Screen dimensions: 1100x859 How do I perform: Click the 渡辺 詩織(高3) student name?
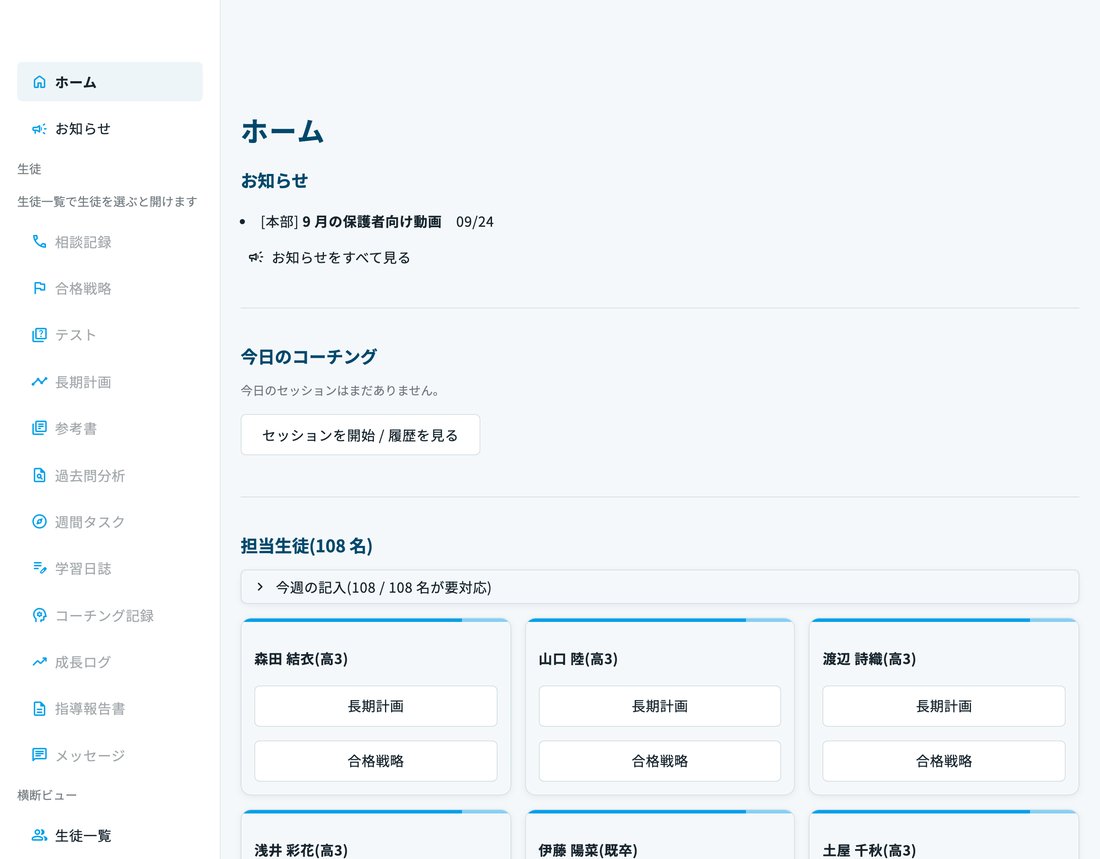869,659
